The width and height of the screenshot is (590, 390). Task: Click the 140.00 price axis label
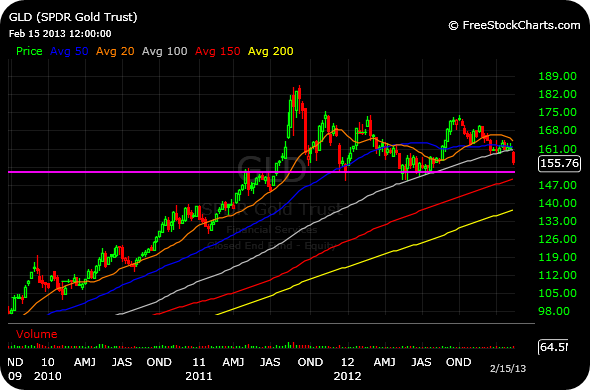click(x=558, y=203)
